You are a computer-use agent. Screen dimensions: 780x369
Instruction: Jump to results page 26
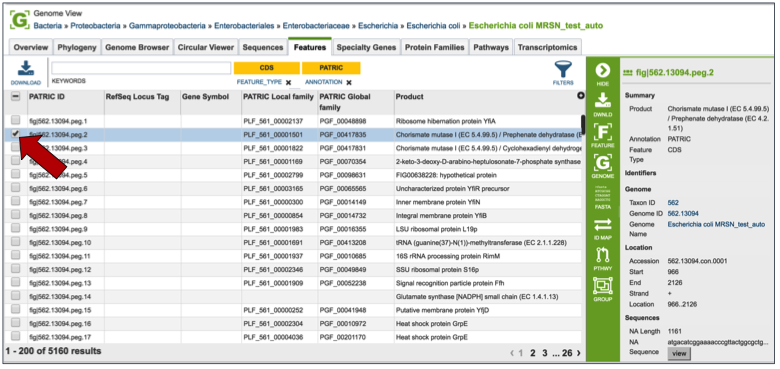[567, 353]
